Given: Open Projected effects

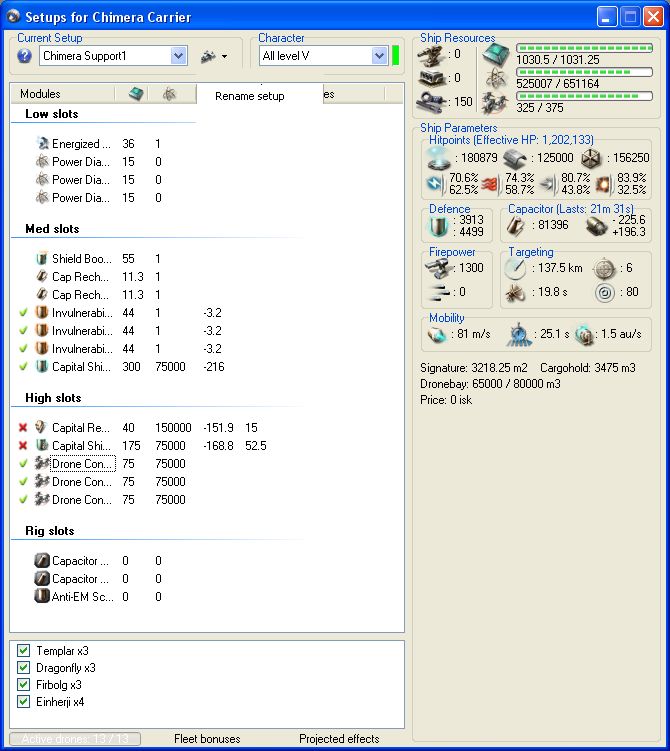Looking at the screenshot, I should click(x=339, y=739).
